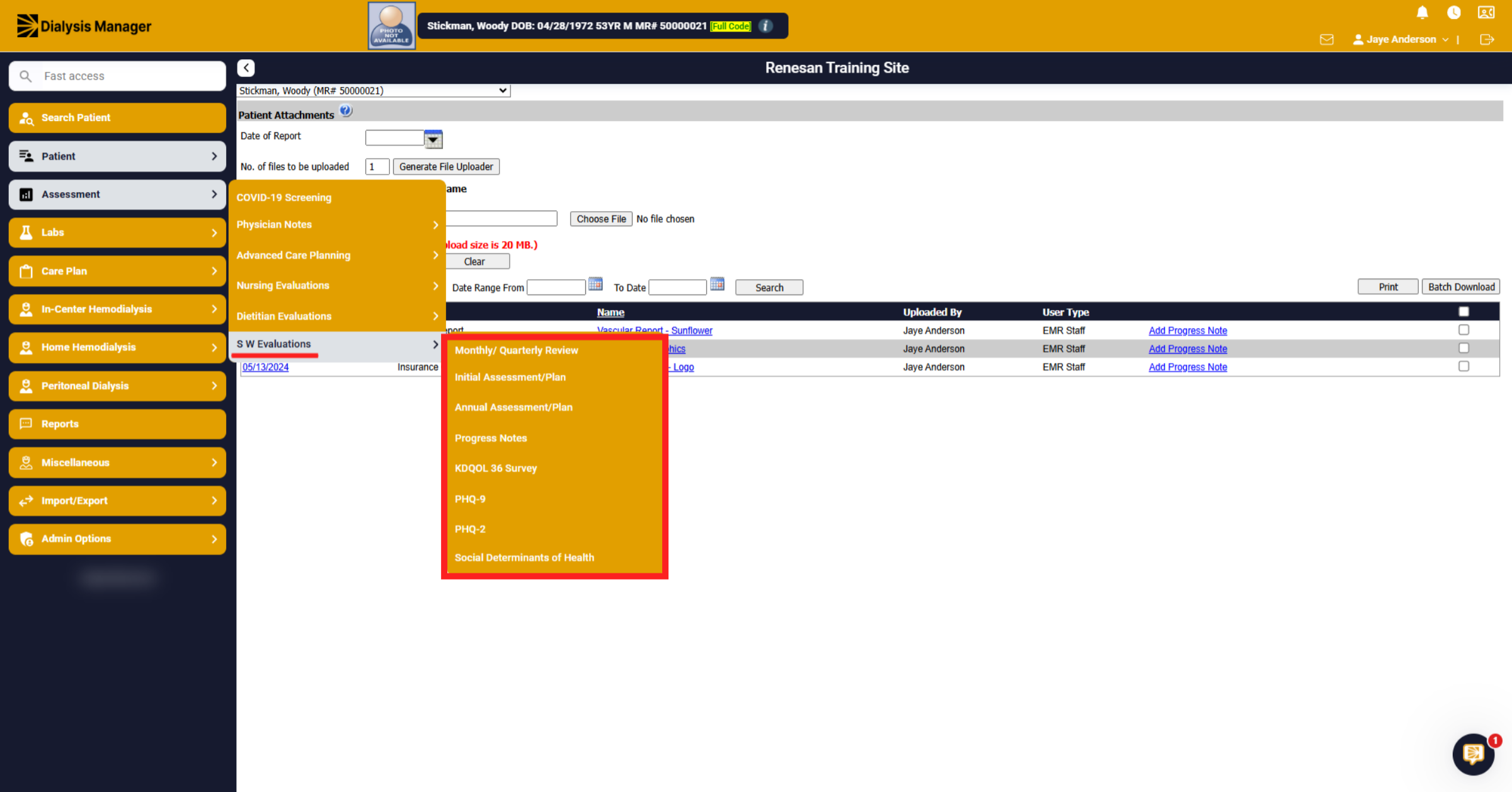
Task: Open the To Date calendar icon
Action: click(x=717, y=284)
